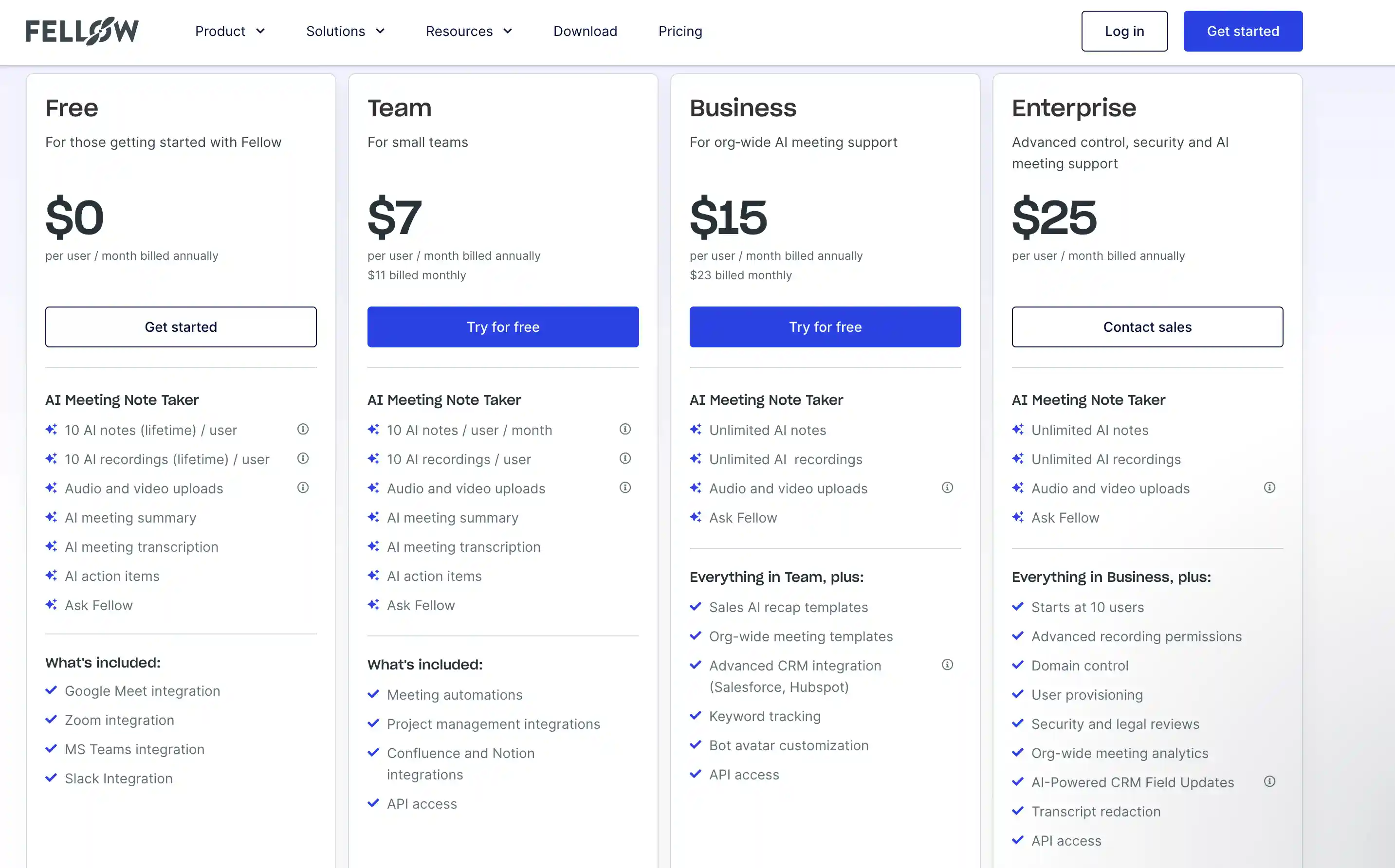Click the info icon beside Enterprise audio and video uploads
The width and height of the screenshot is (1395, 868).
point(1270,488)
